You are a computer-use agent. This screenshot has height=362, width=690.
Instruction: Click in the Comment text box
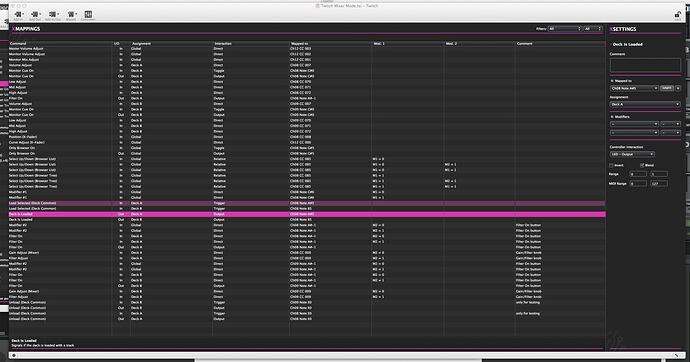coord(645,65)
